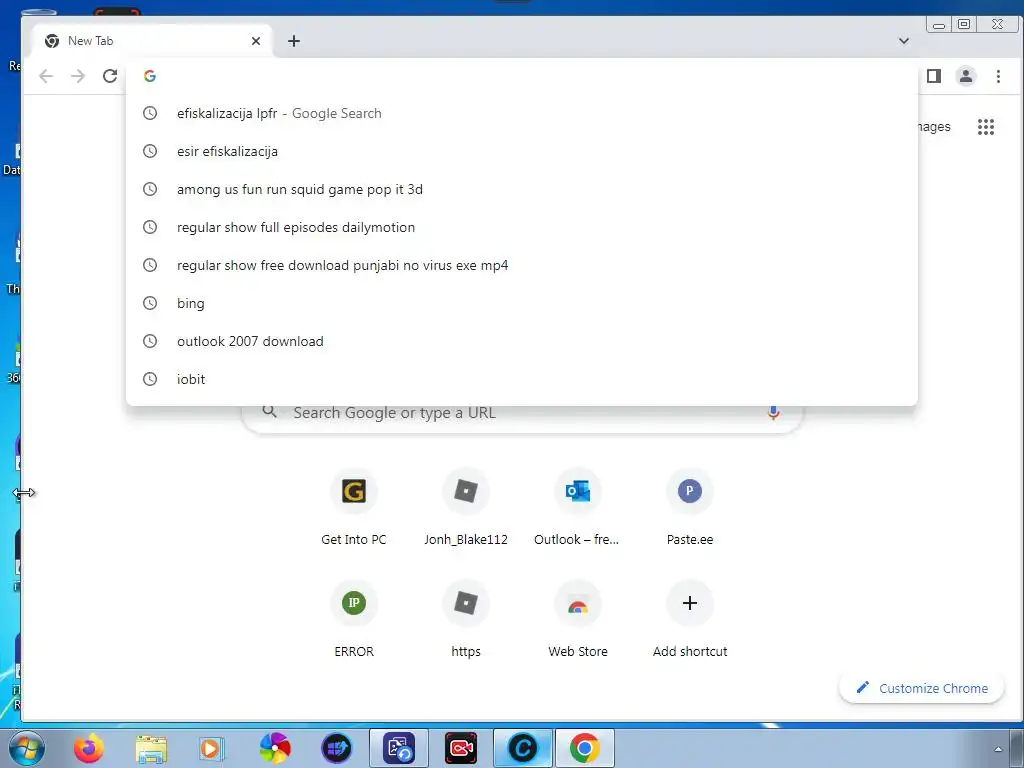Open the profile avatar menu
Viewport: 1024px width, 768px height.
[966, 76]
